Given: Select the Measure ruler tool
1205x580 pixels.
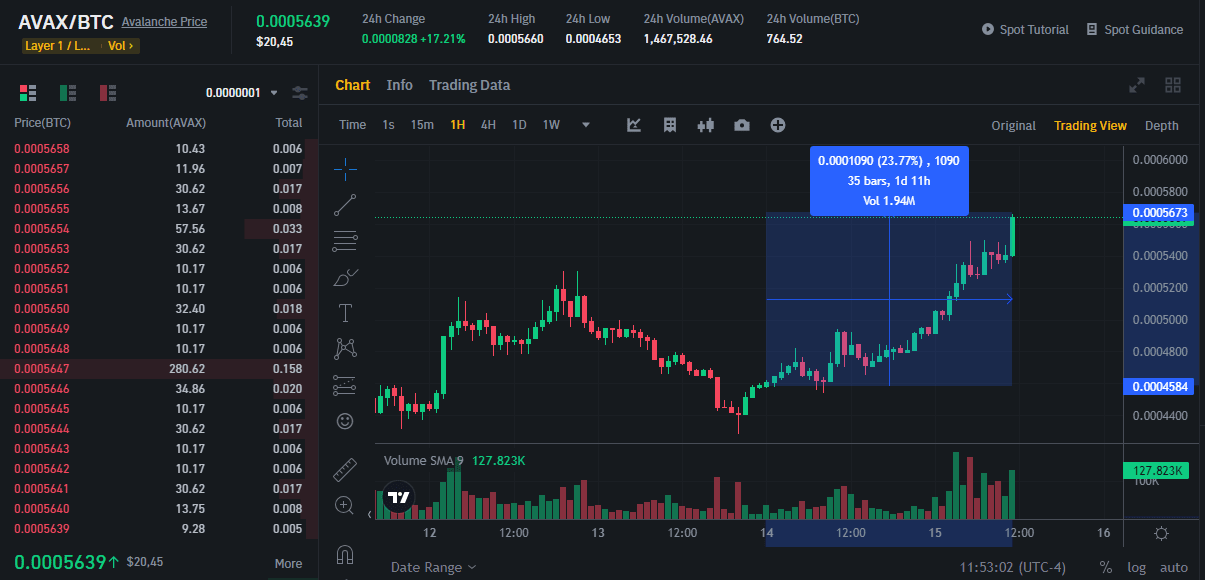Looking at the screenshot, I should (345, 470).
